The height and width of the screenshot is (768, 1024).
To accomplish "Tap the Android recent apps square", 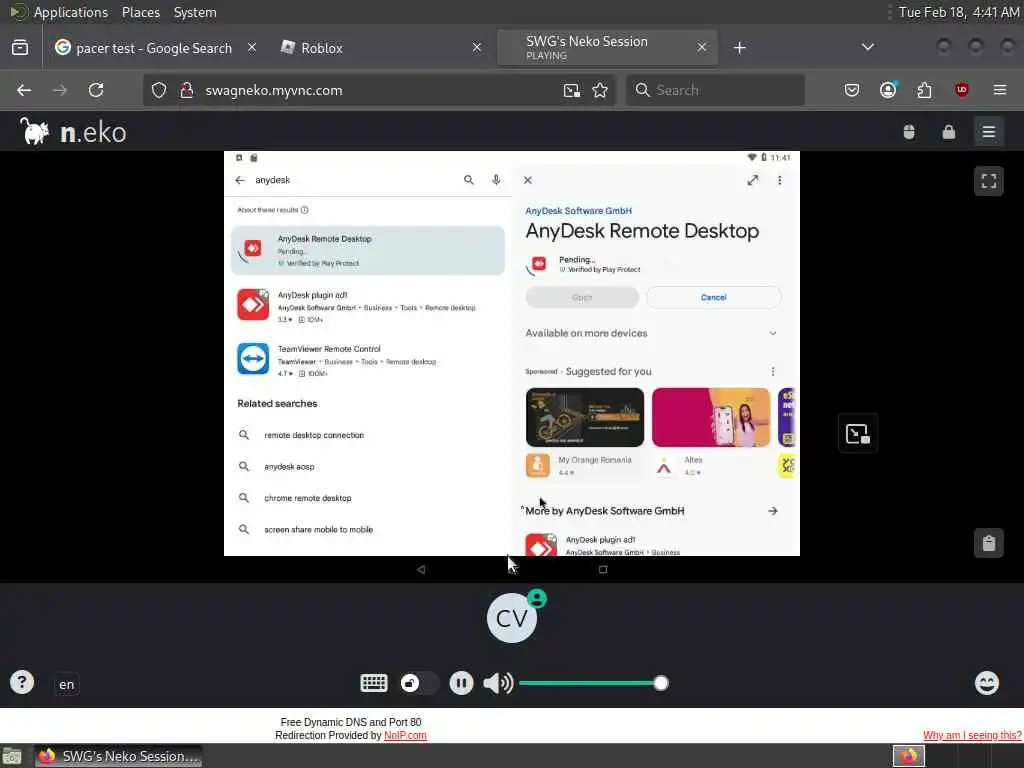I will click(x=603, y=569).
